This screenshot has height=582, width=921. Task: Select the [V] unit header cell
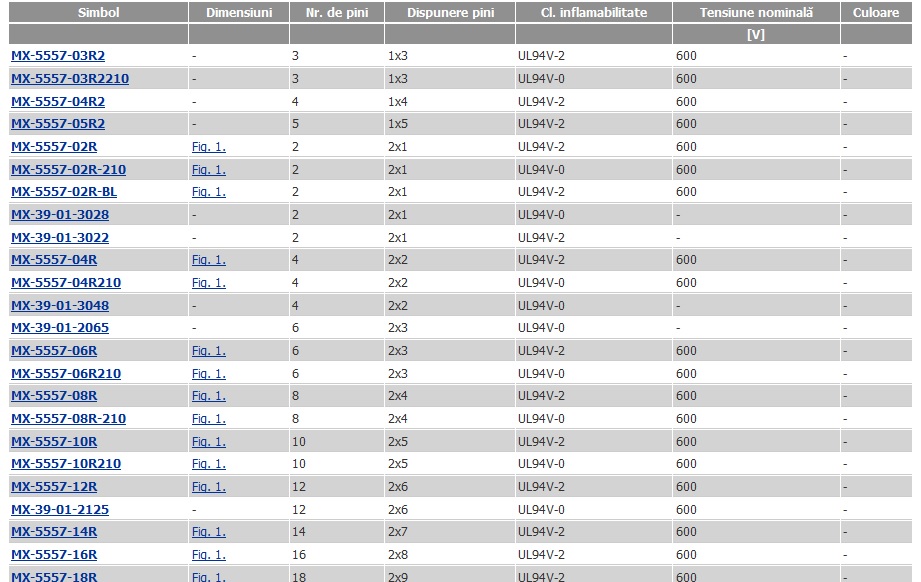click(756, 35)
